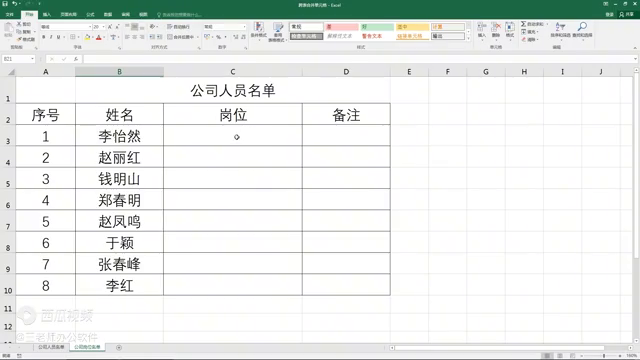Screen dimensions: 640x360
Task: Click the formula bar input area
Action: [x=359, y=59]
